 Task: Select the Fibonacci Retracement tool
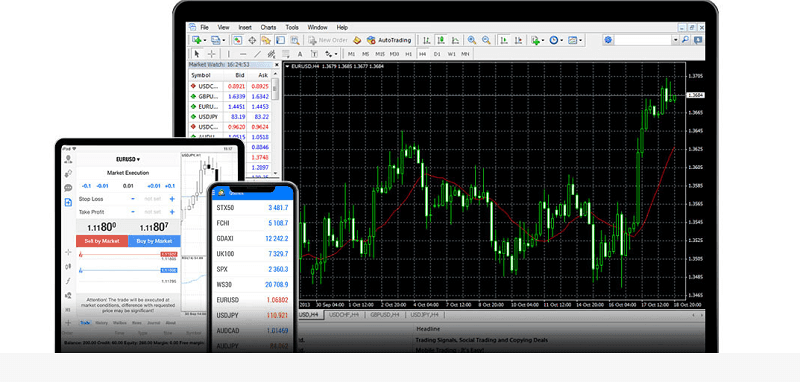(286, 54)
